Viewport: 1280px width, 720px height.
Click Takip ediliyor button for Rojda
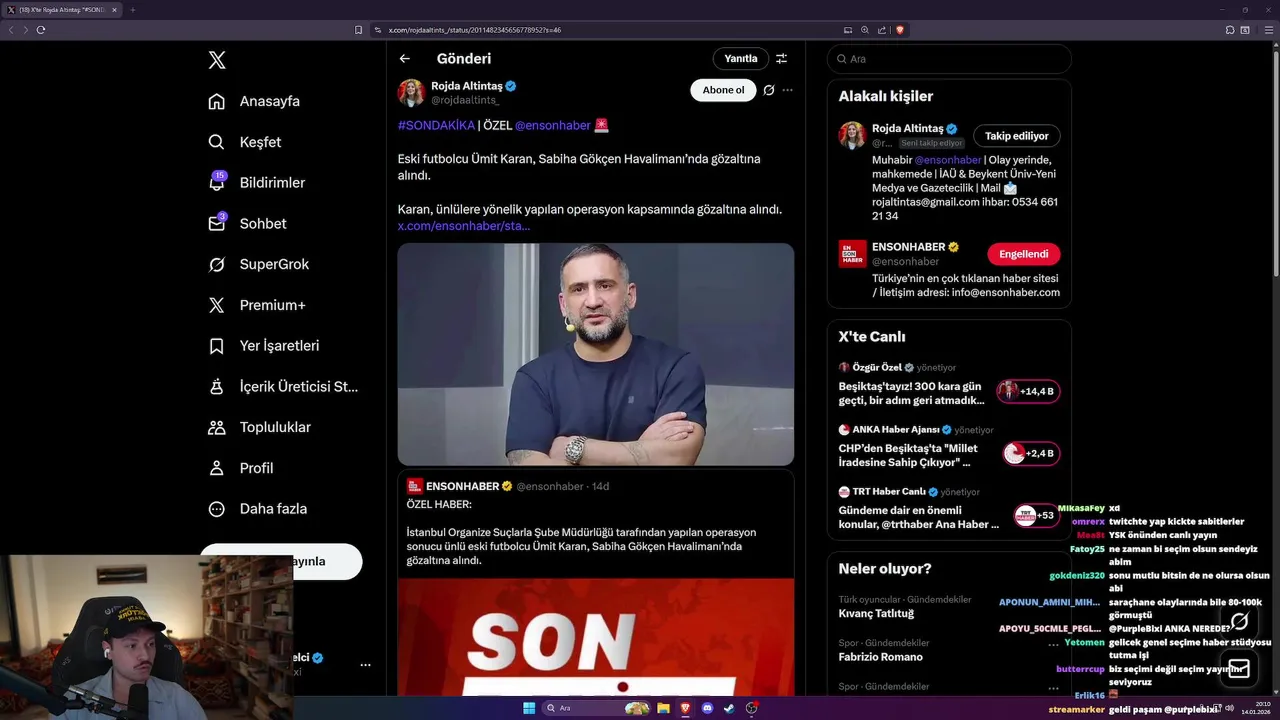[x=1016, y=136]
